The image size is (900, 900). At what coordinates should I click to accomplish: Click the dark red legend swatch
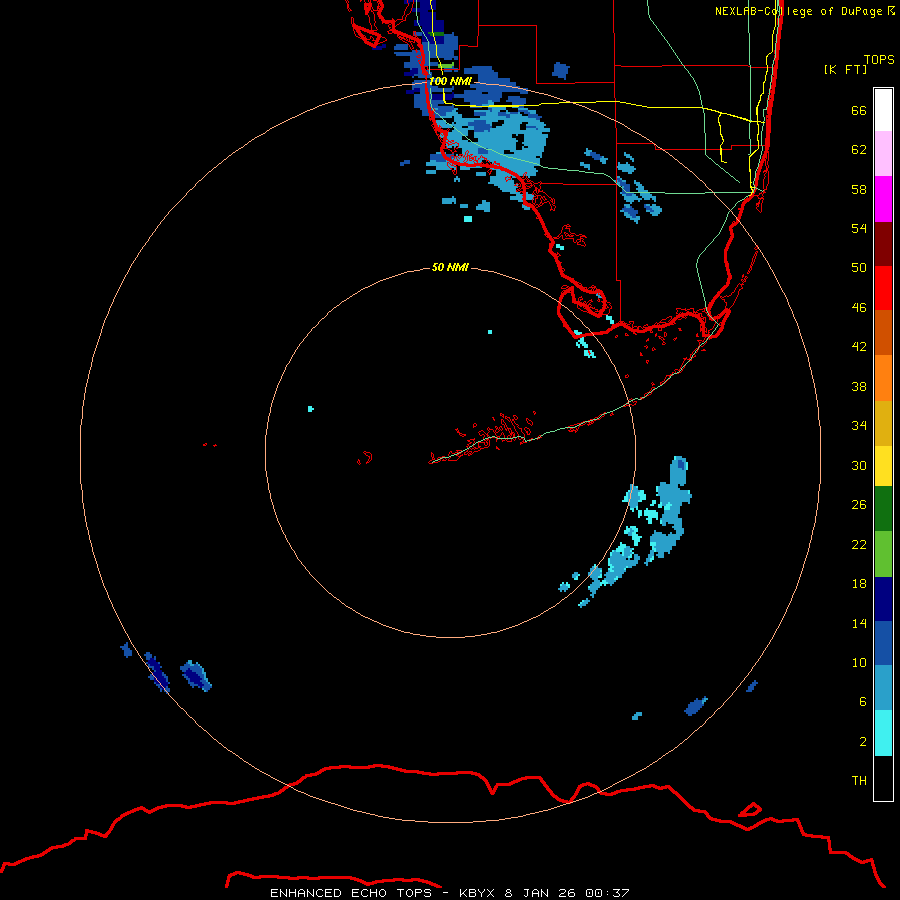coord(883,244)
